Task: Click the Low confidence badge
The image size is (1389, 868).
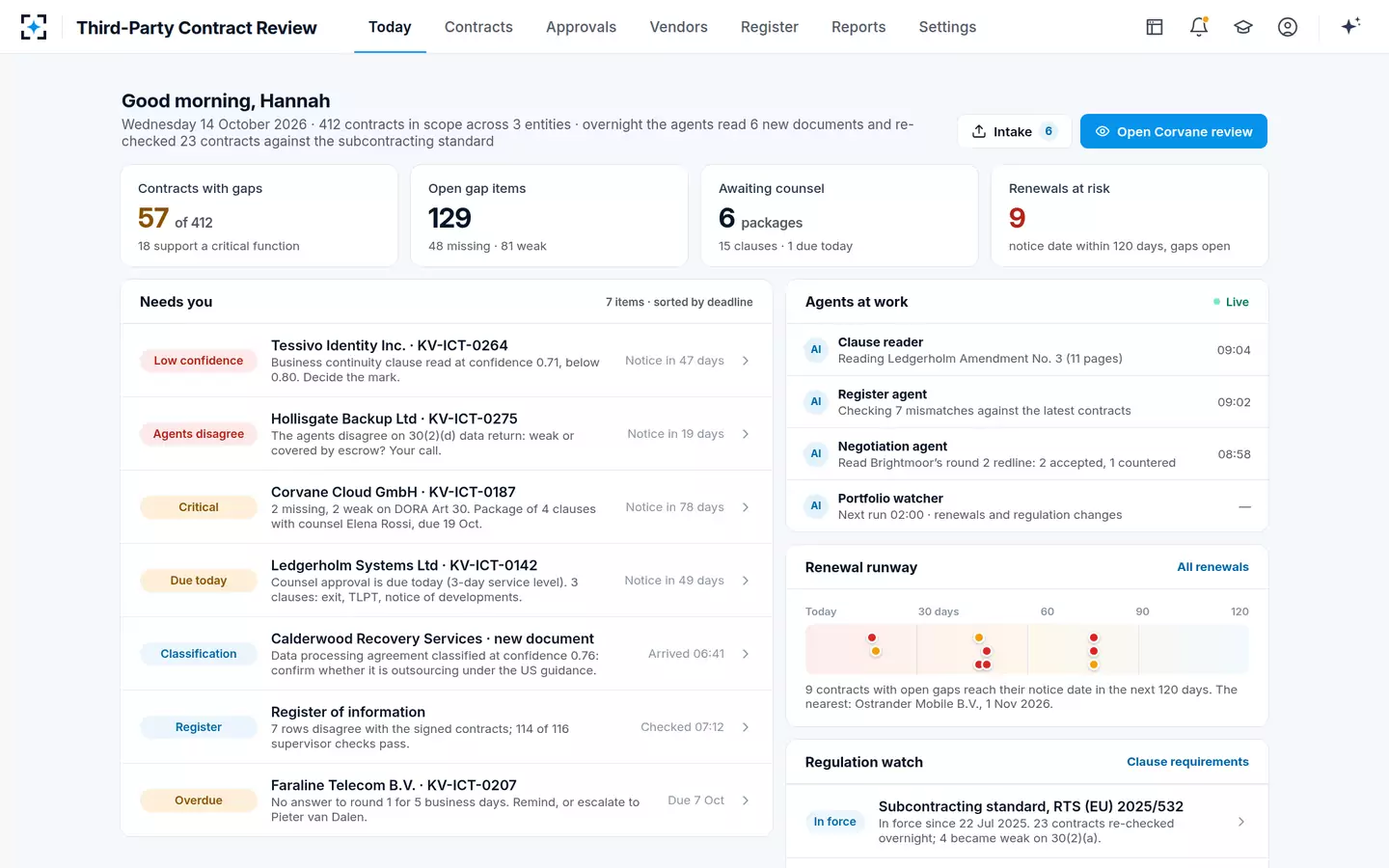Action: point(199,361)
